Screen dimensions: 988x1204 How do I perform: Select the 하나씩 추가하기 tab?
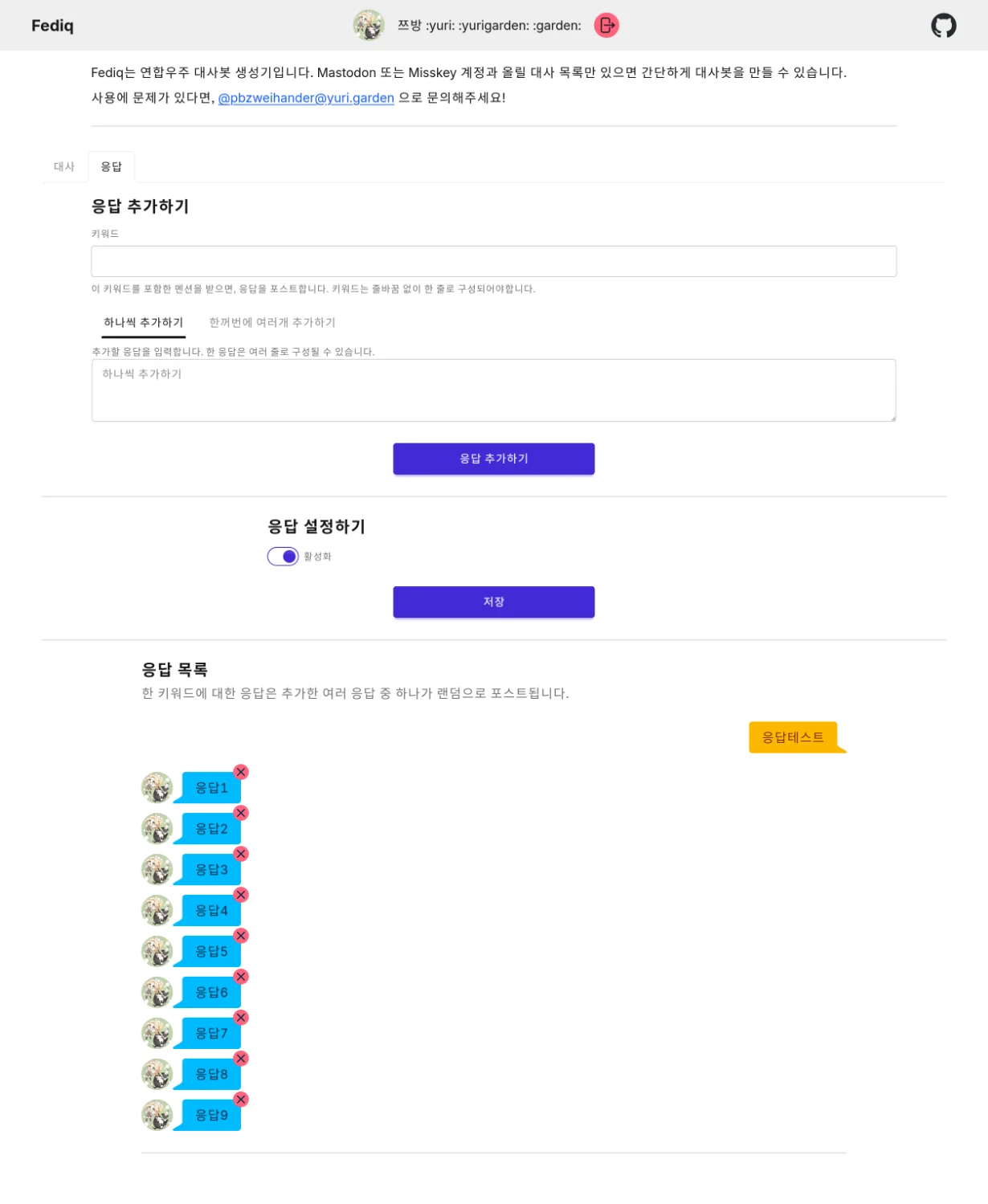(x=144, y=323)
